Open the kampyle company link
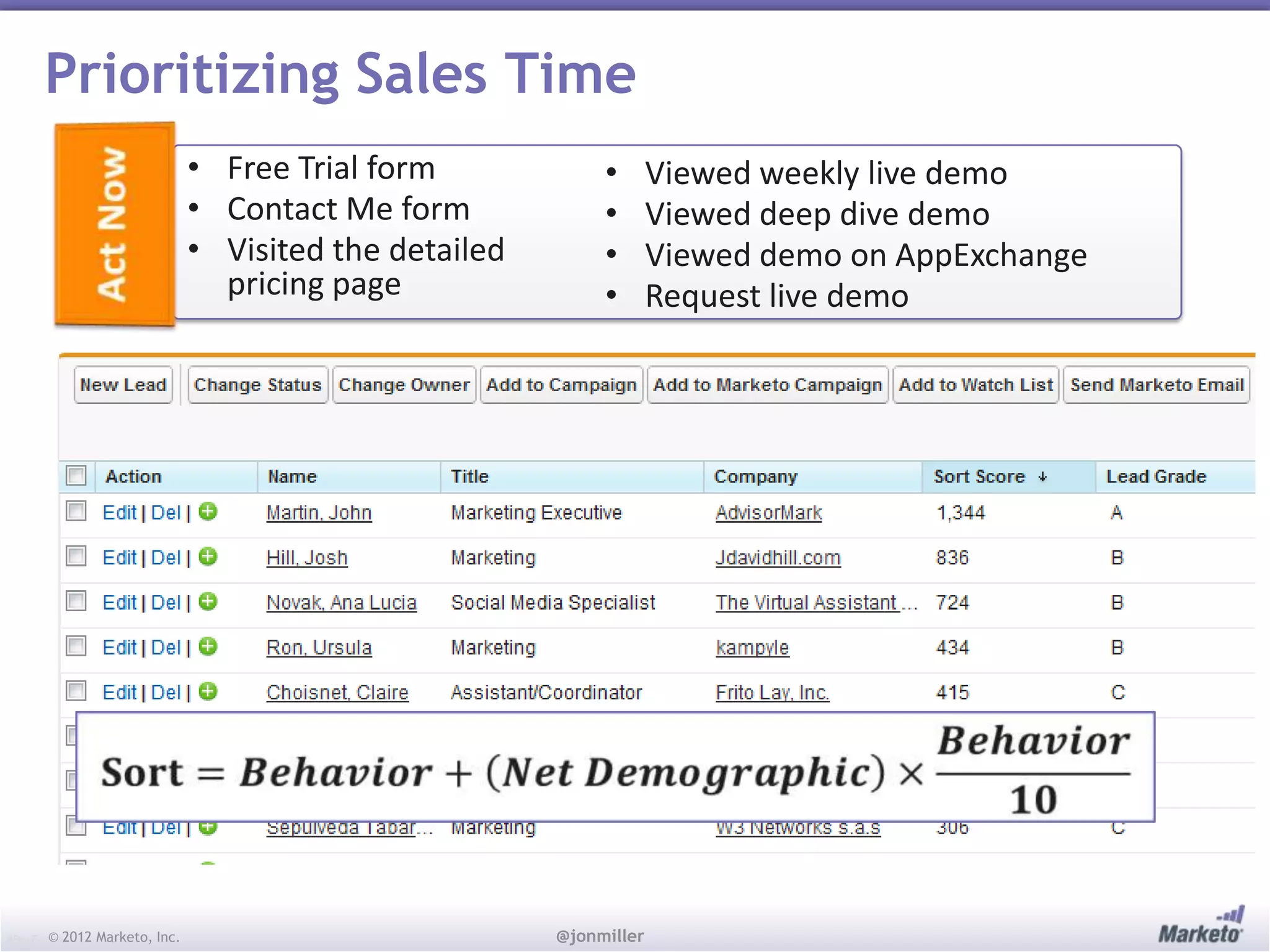Image resolution: width=1270 pixels, height=952 pixels. coord(752,648)
